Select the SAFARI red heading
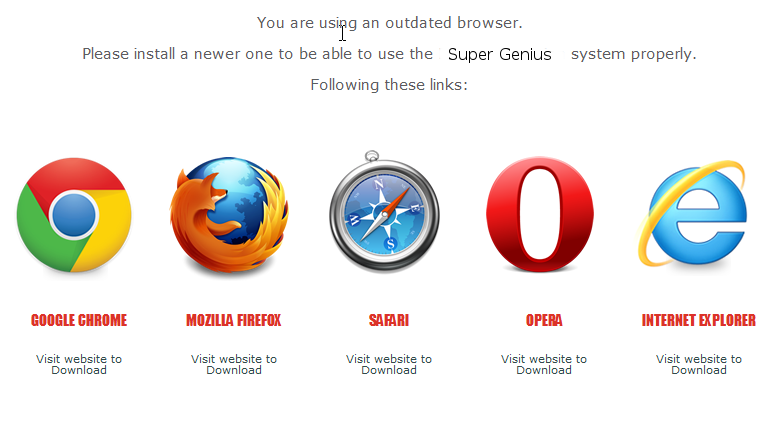 pos(389,320)
